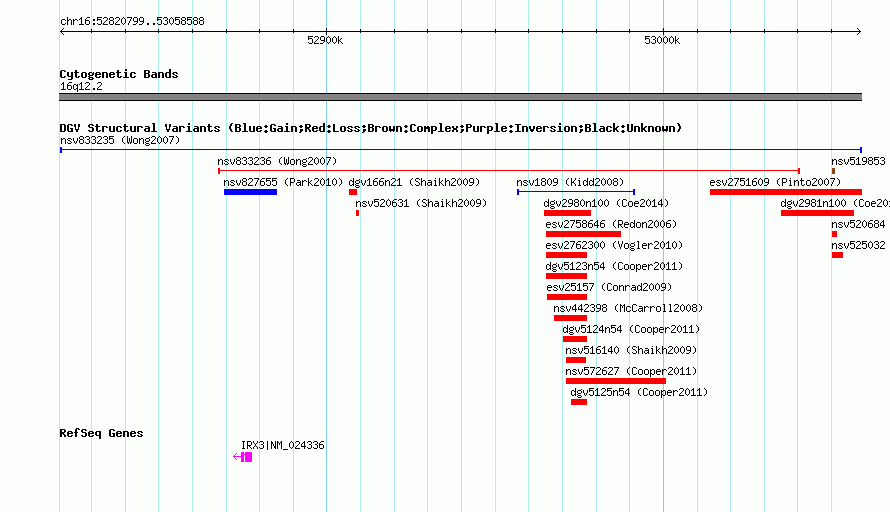Viewport: 890px width, 512px height.
Task: Open the nsv520684 variant label
Action: click(x=858, y=224)
